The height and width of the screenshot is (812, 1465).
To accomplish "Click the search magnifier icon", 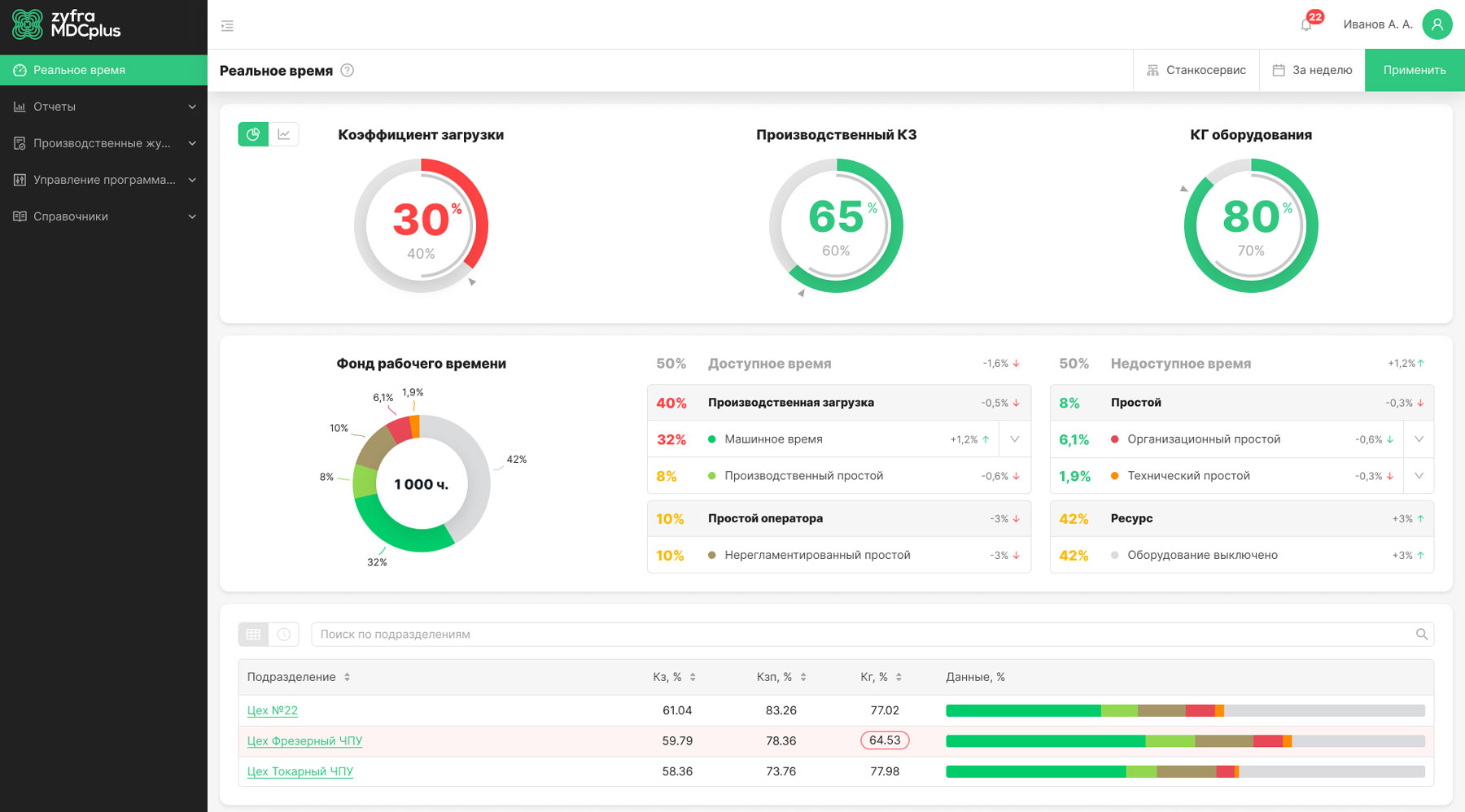I will [x=1421, y=635].
